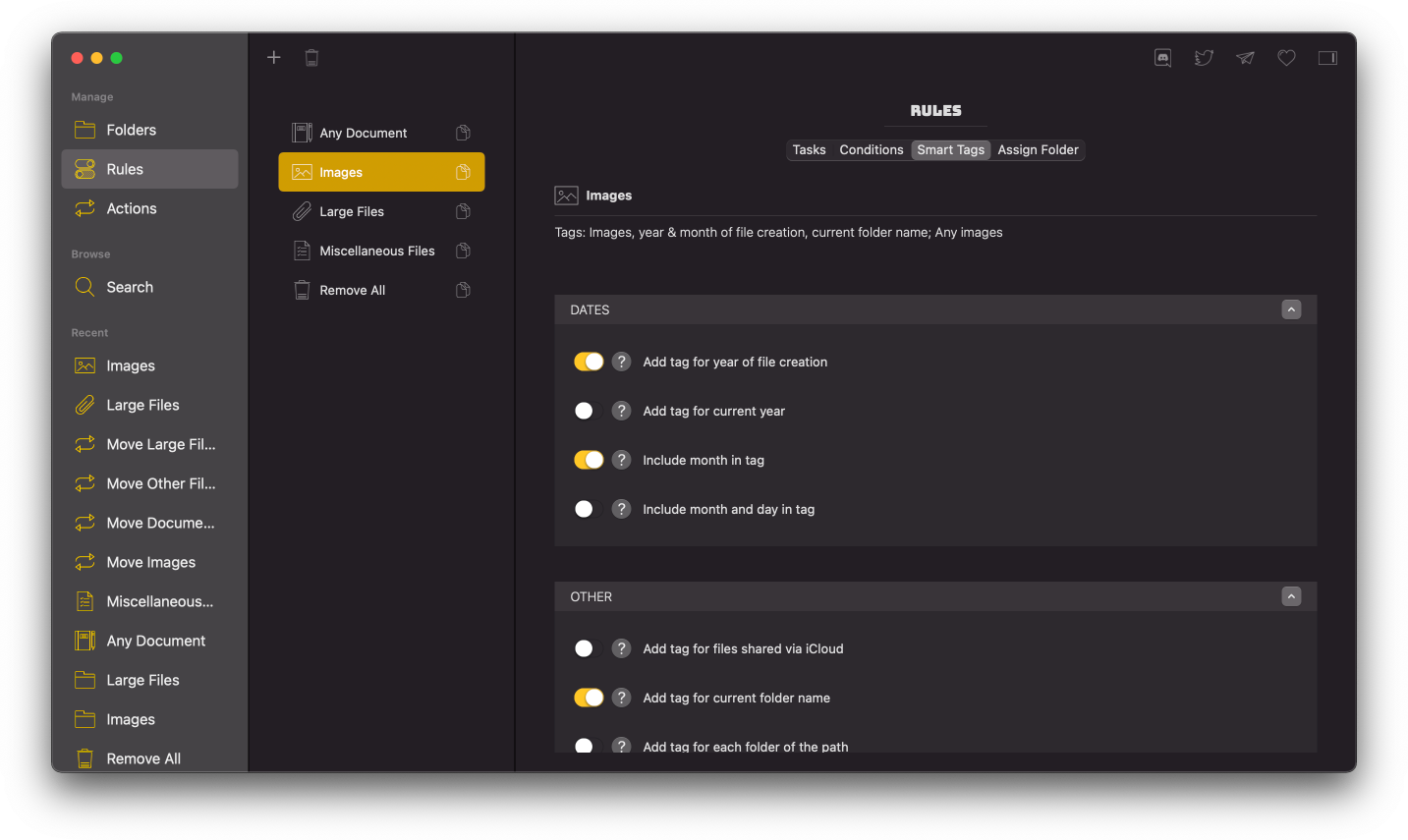Click the Twitter bird icon
This screenshot has width=1408, height=840.
coord(1204,57)
